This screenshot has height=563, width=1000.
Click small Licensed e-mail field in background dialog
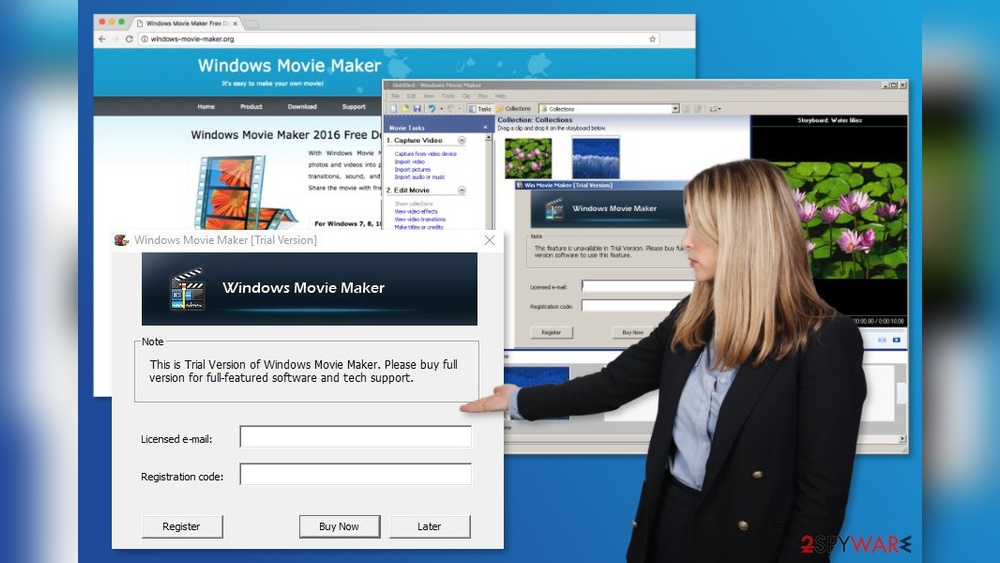639,286
